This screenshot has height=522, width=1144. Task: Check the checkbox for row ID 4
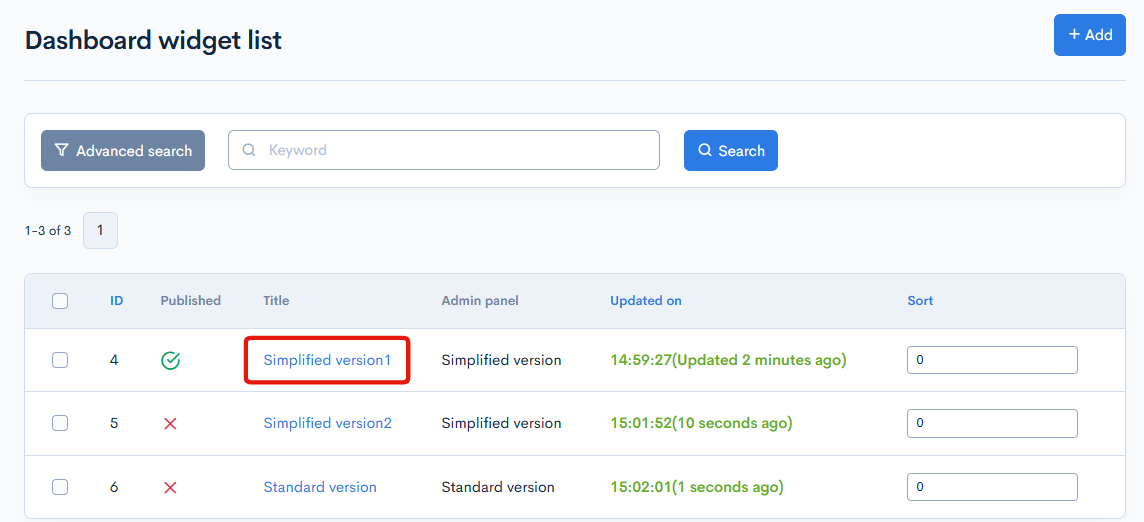pos(60,360)
